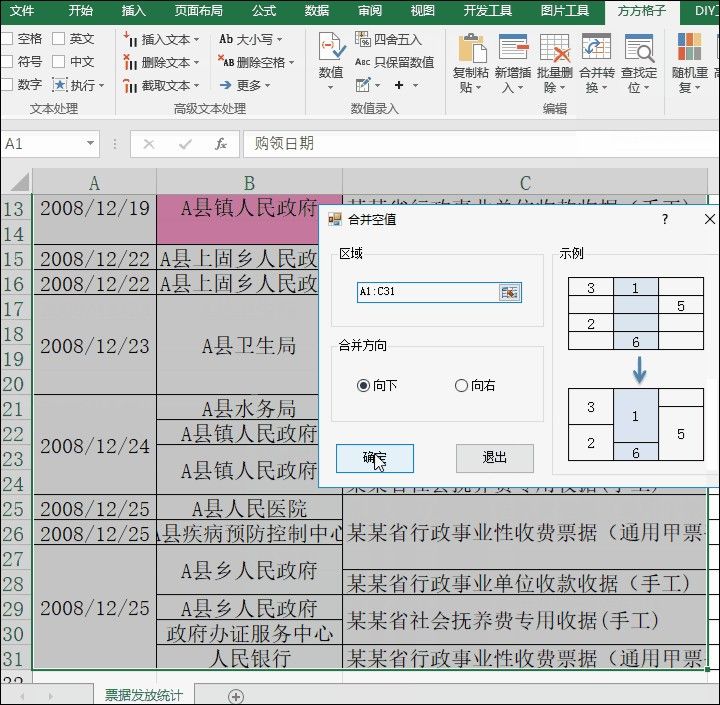
Task: Click the 复制粘贴 copy paste icon
Action: 472,48
